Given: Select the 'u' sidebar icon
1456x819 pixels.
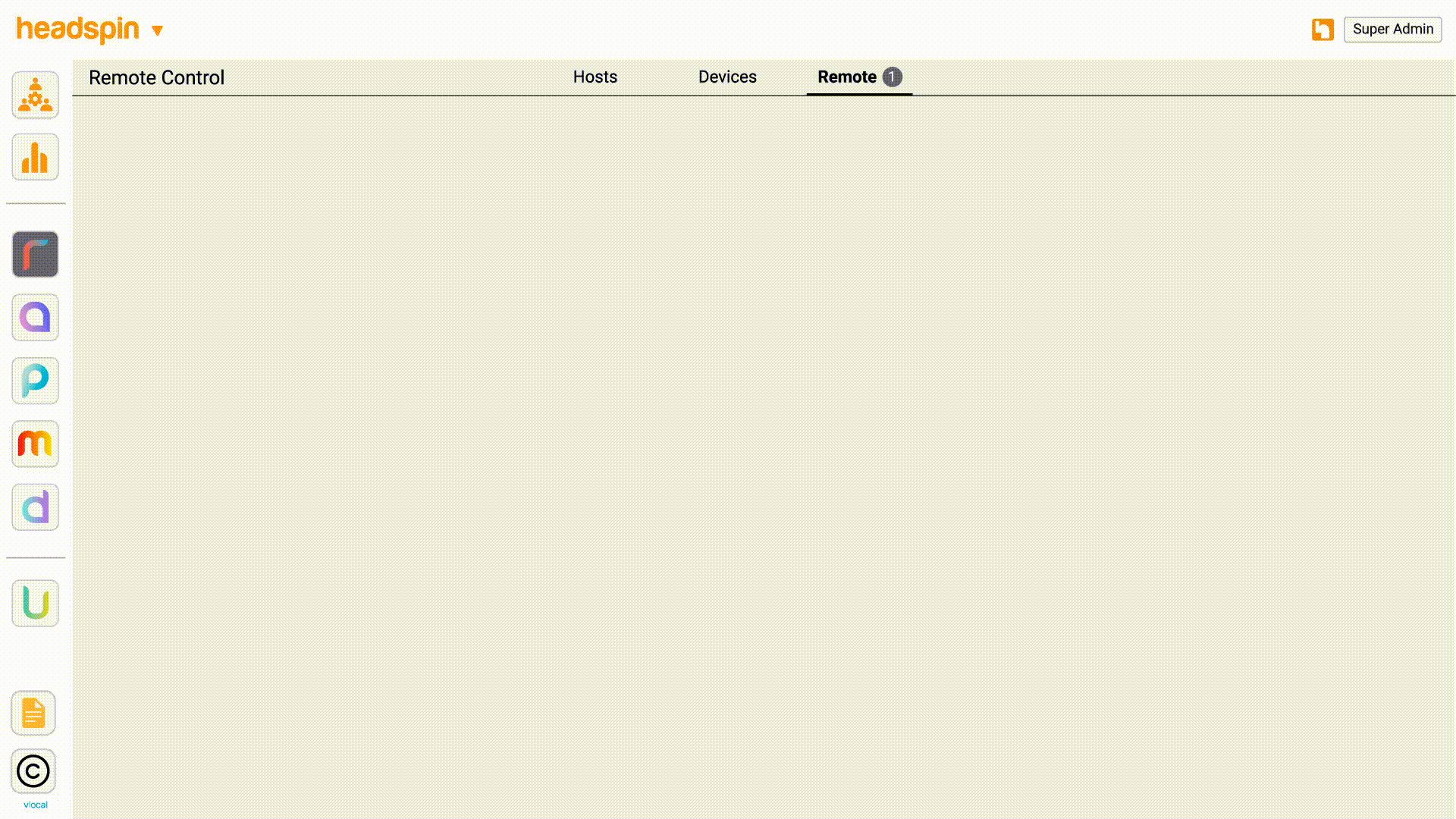Looking at the screenshot, I should tap(35, 603).
